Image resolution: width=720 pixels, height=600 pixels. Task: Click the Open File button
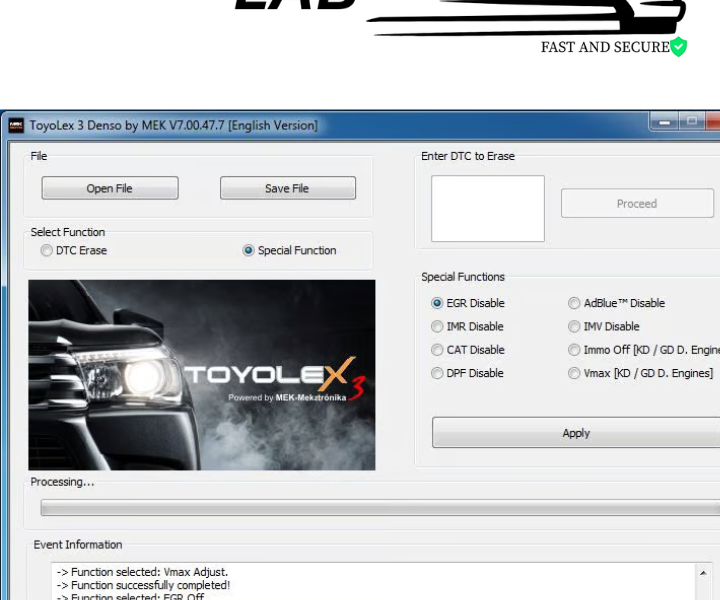tap(110, 188)
